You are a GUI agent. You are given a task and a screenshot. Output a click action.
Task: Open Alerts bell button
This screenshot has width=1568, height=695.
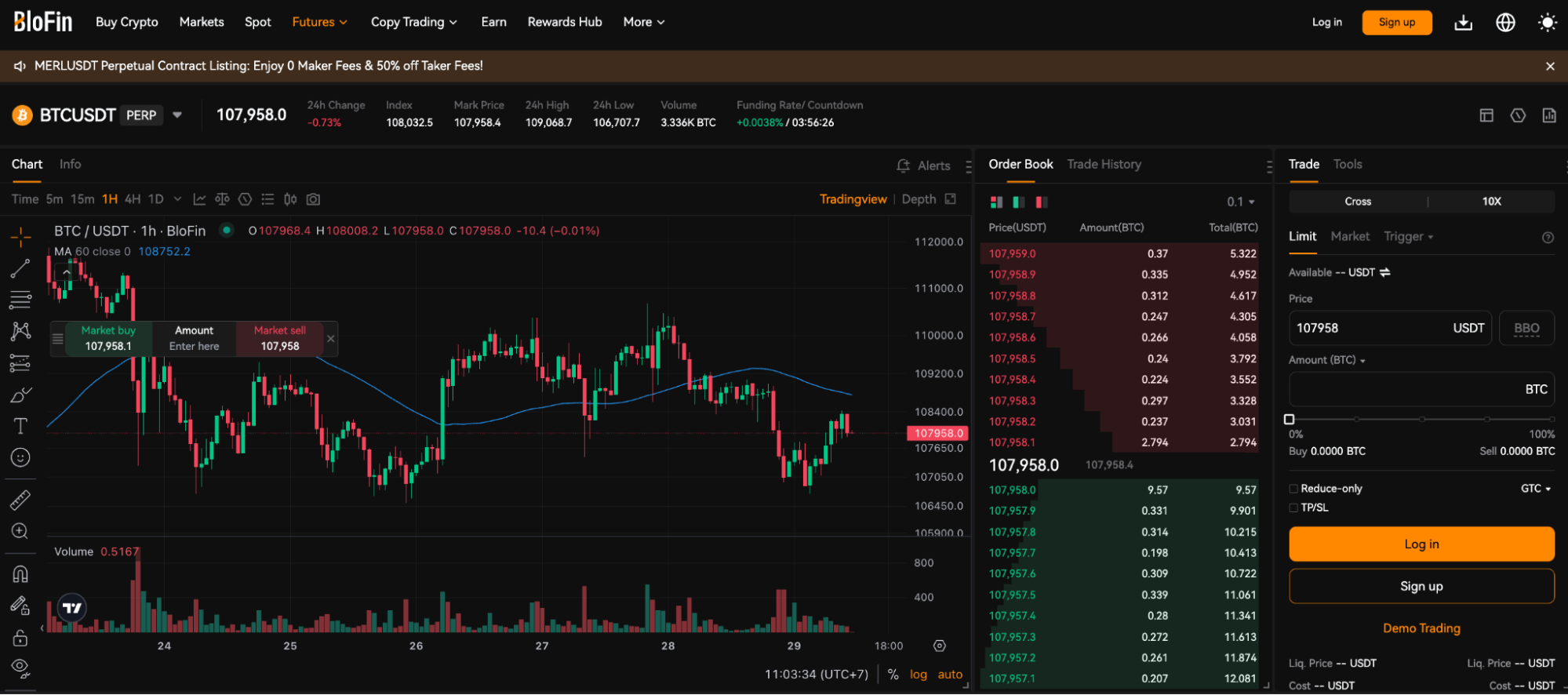click(x=923, y=166)
